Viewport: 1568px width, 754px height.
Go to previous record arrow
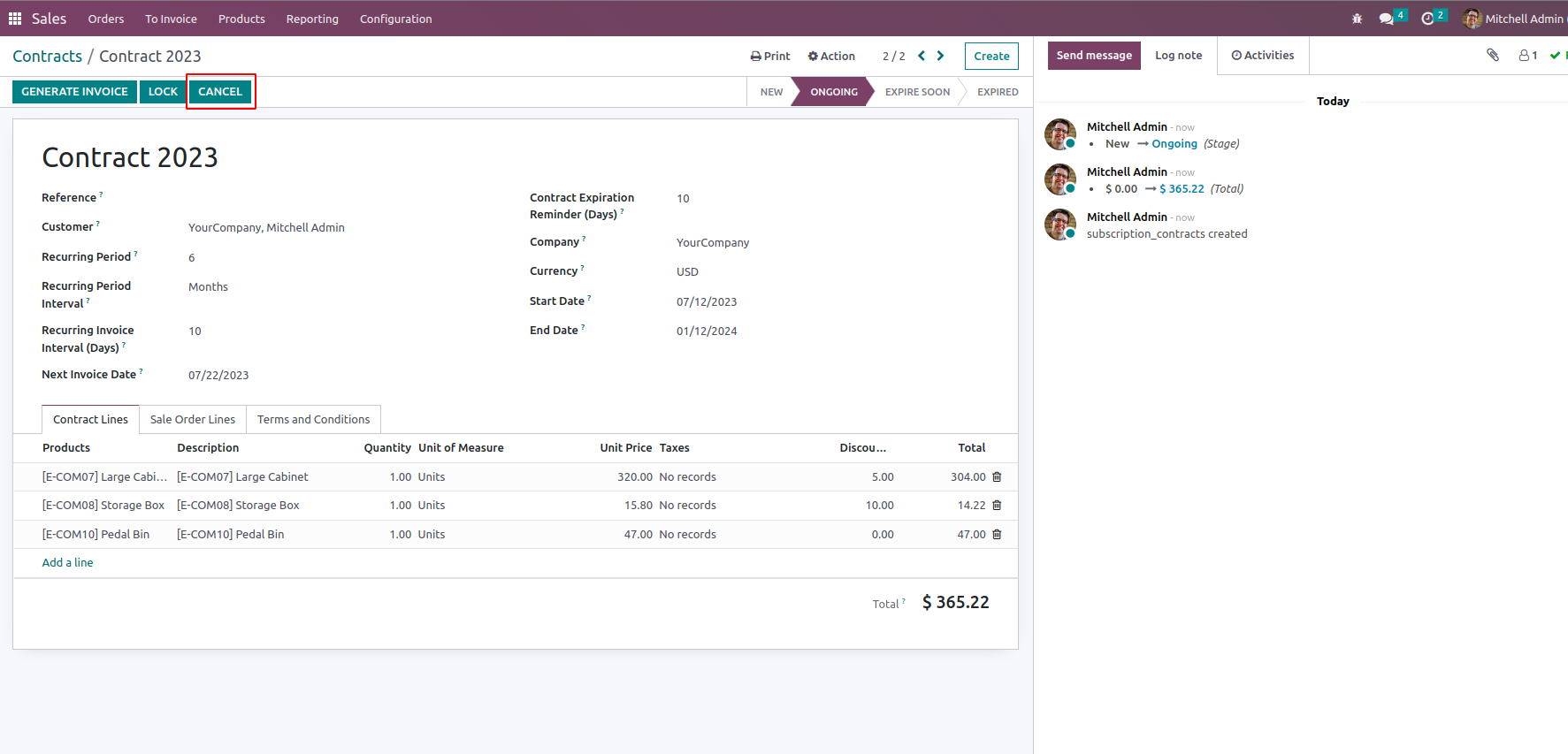click(922, 56)
